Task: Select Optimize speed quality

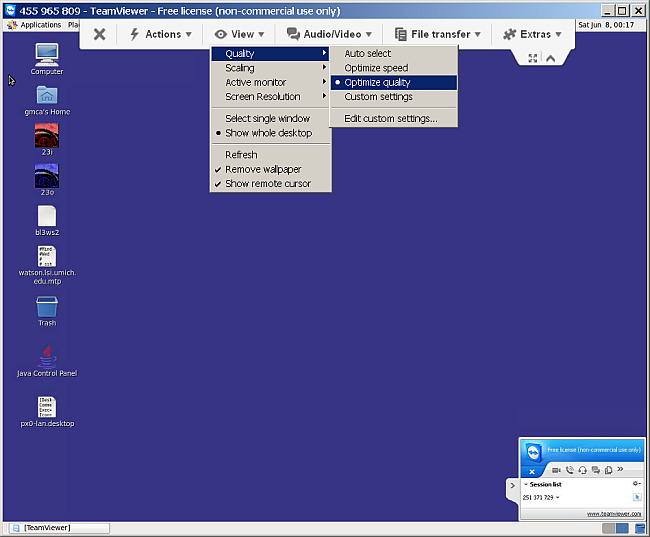Action: pos(394,68)
